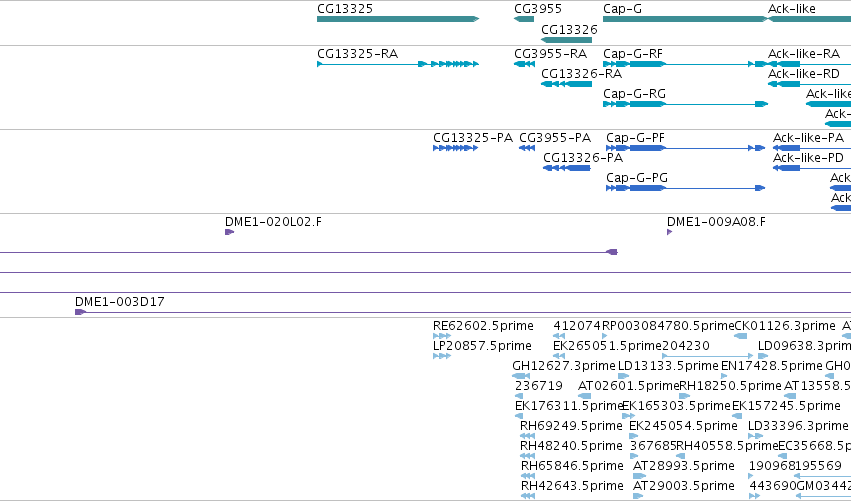
Task: Click the DME1-003D17 clone start arrow
Action: tap(80, 312)
